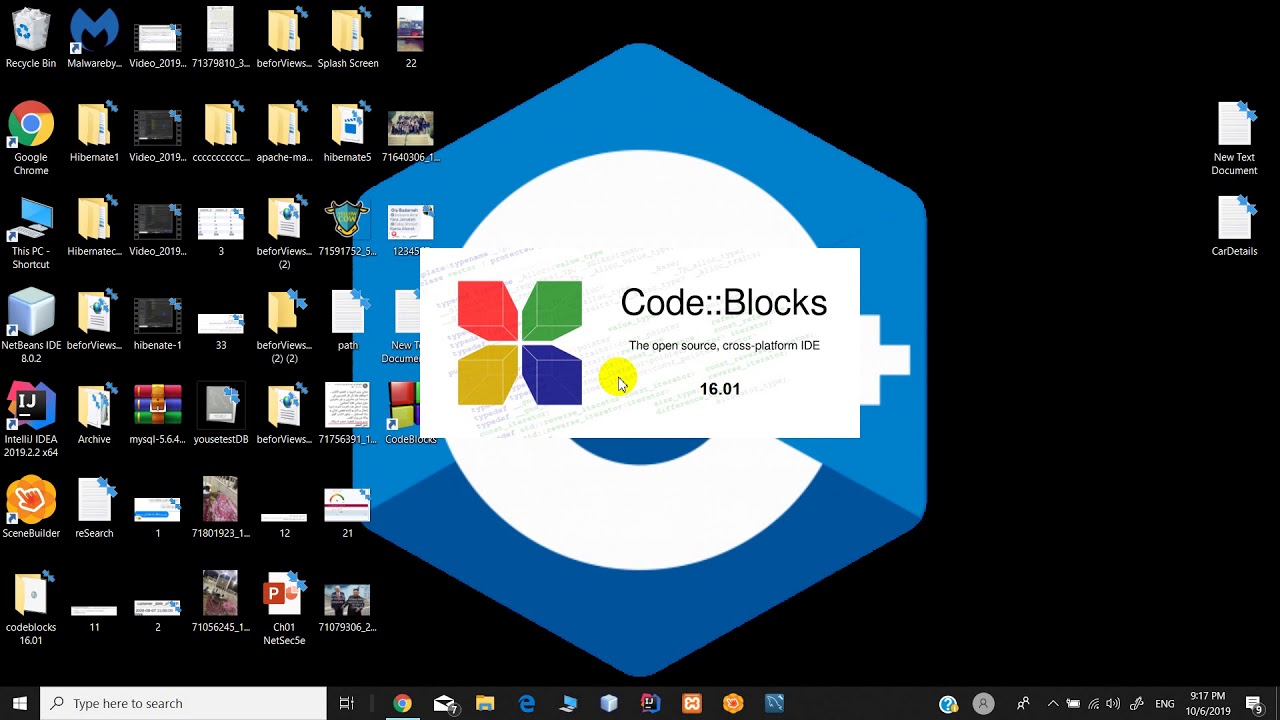Select the apache-ma... folder
This screenshot has height=720, width=1280.
[284, 132]
